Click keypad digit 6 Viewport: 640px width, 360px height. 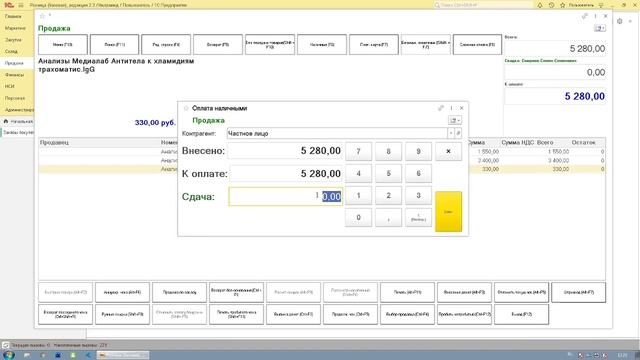418,173
